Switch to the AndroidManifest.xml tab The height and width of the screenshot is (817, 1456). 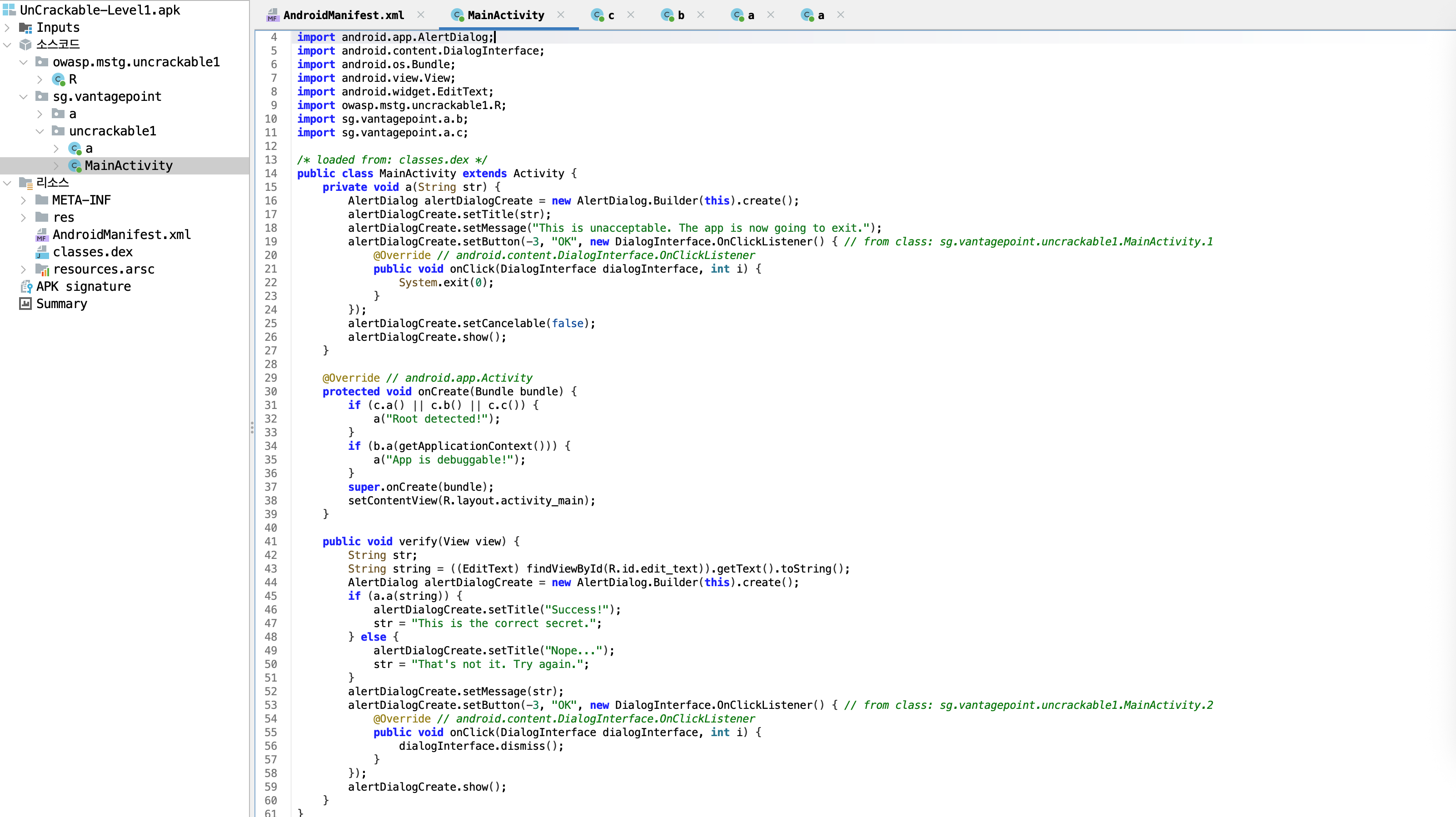[x=343, y=15]
